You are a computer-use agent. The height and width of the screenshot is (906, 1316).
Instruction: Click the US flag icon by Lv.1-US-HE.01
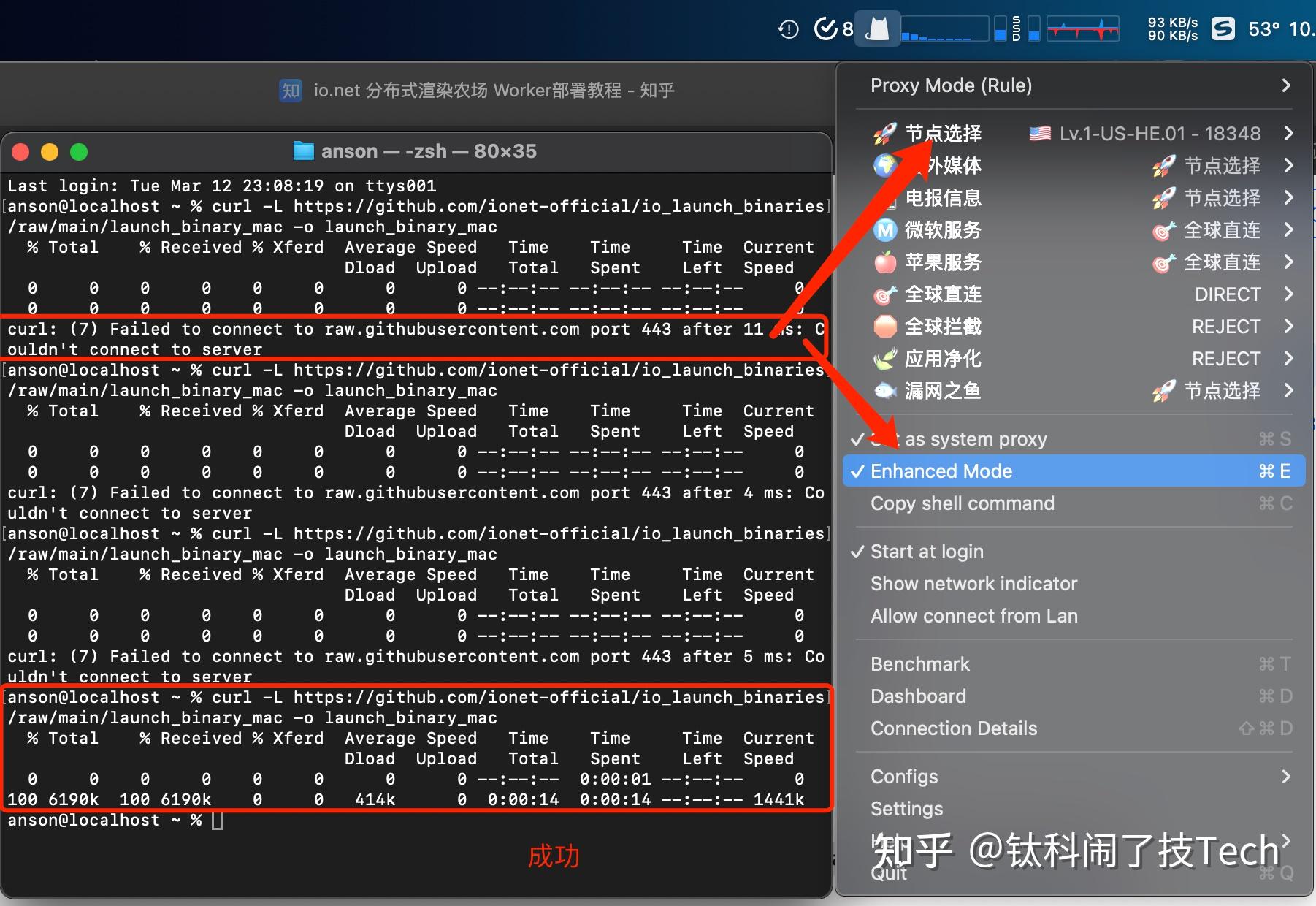(x=1040, y=134)
